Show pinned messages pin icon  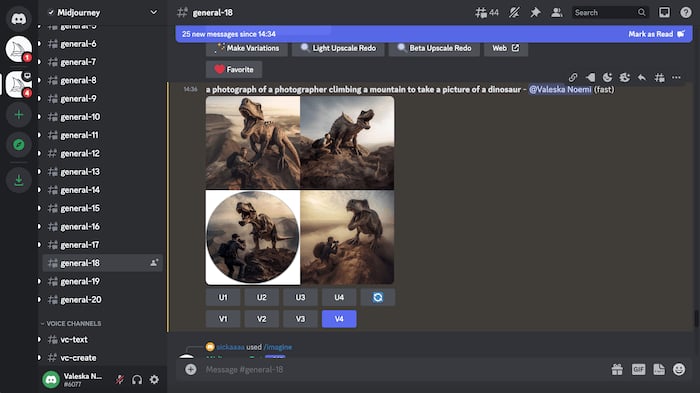coord(535,13)
